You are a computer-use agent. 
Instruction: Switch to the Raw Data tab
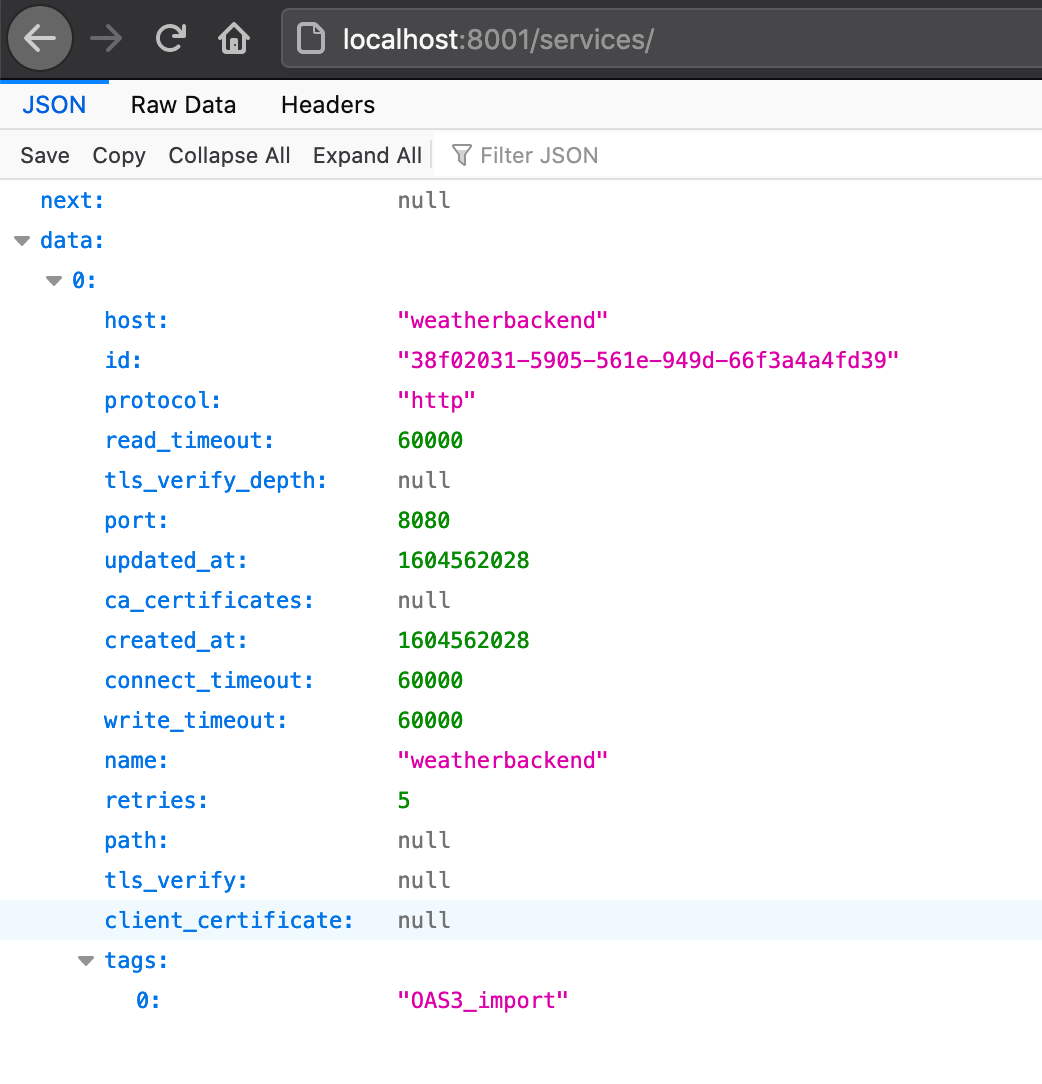point(183,105)
